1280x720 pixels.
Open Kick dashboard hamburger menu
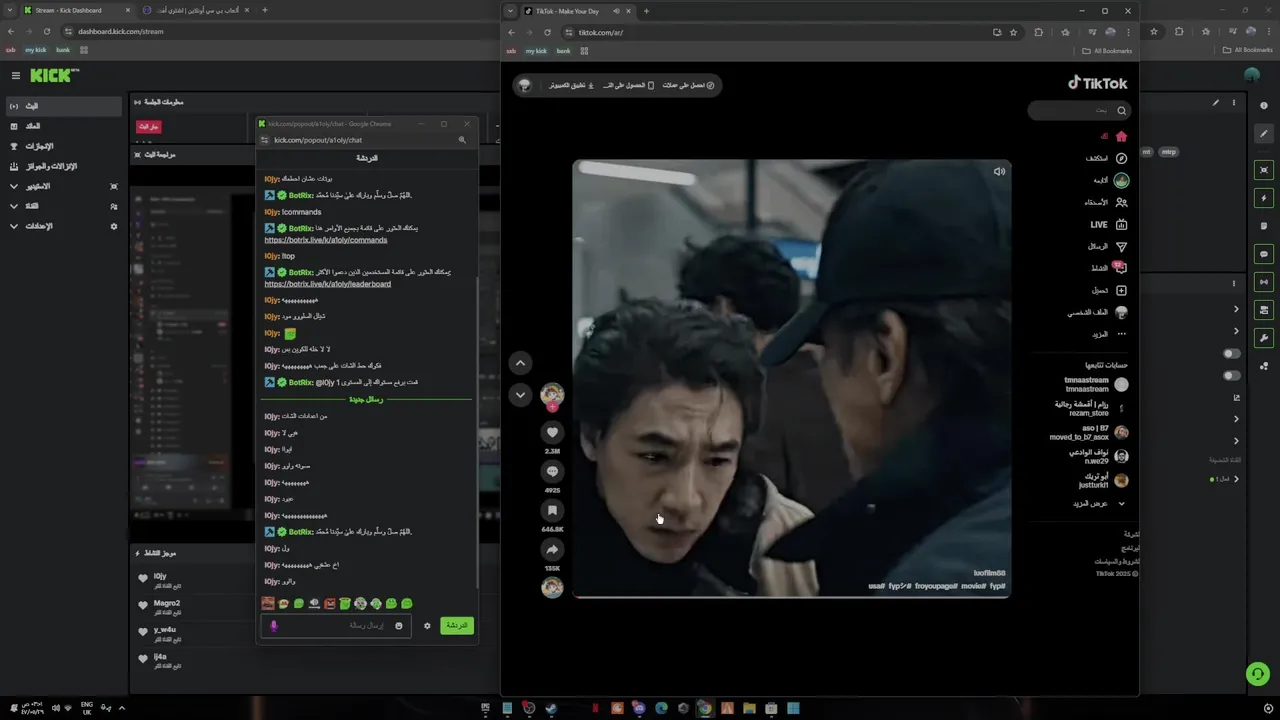(x=16, y=76)
